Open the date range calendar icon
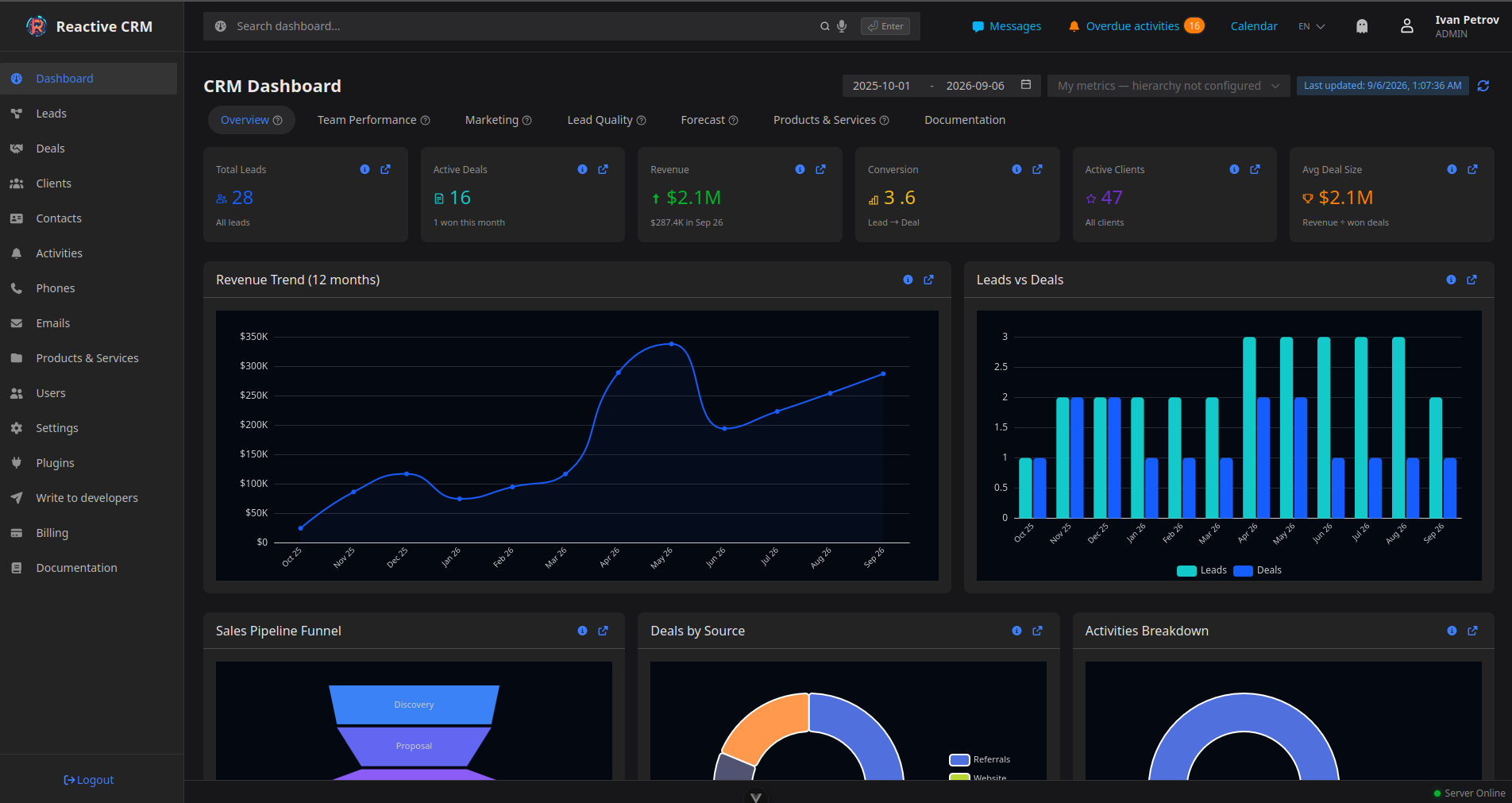 pos(1026,85)
